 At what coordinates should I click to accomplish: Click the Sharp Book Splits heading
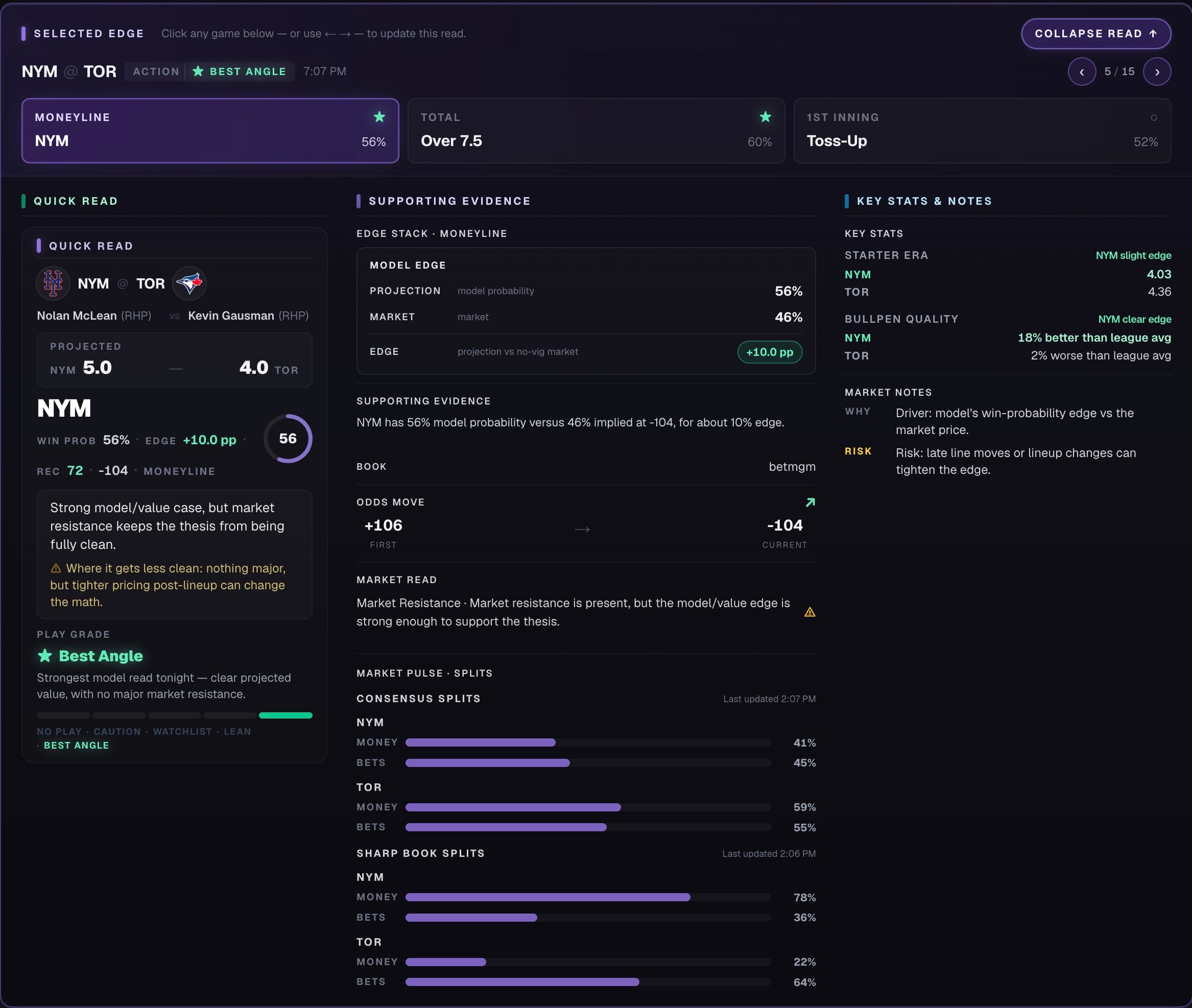[x=421, y=853]
